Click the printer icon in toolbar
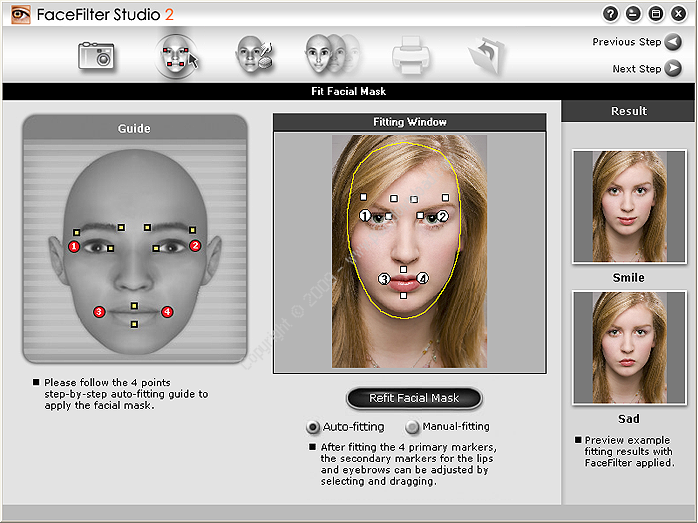Image resolution: width=698 pixels, height=523 pixels. tap(411, 56)
